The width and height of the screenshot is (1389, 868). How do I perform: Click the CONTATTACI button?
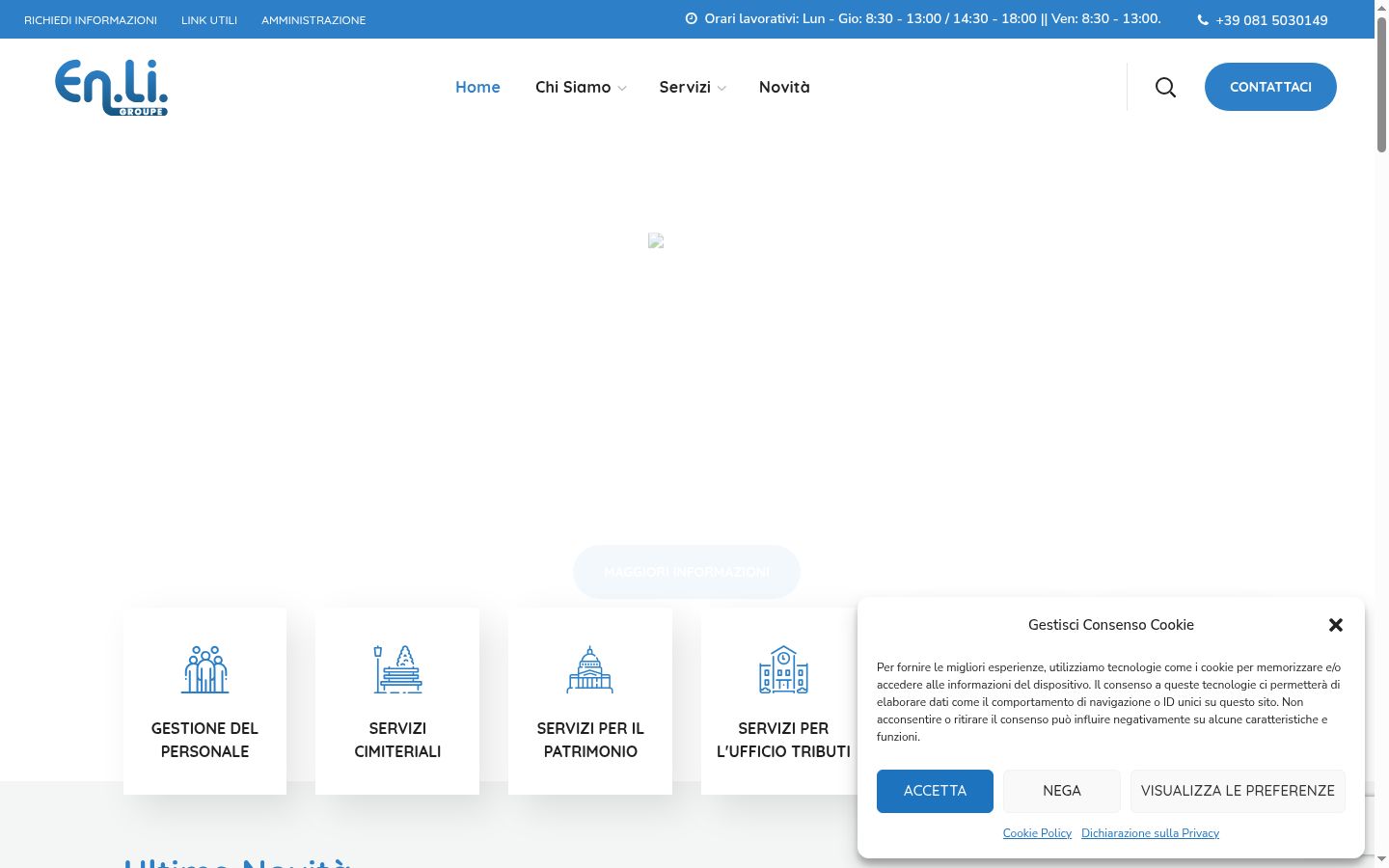click(1270, 87)
